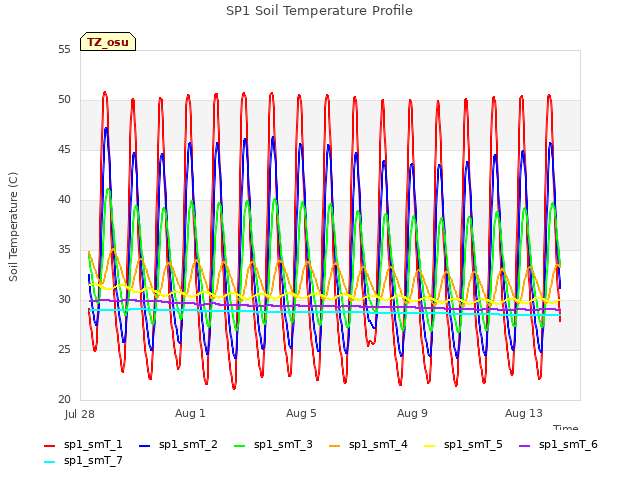Click the 45 y-axis tick label
The height and width of the screenshot is (480, 640).
click(x=64, y=150)
